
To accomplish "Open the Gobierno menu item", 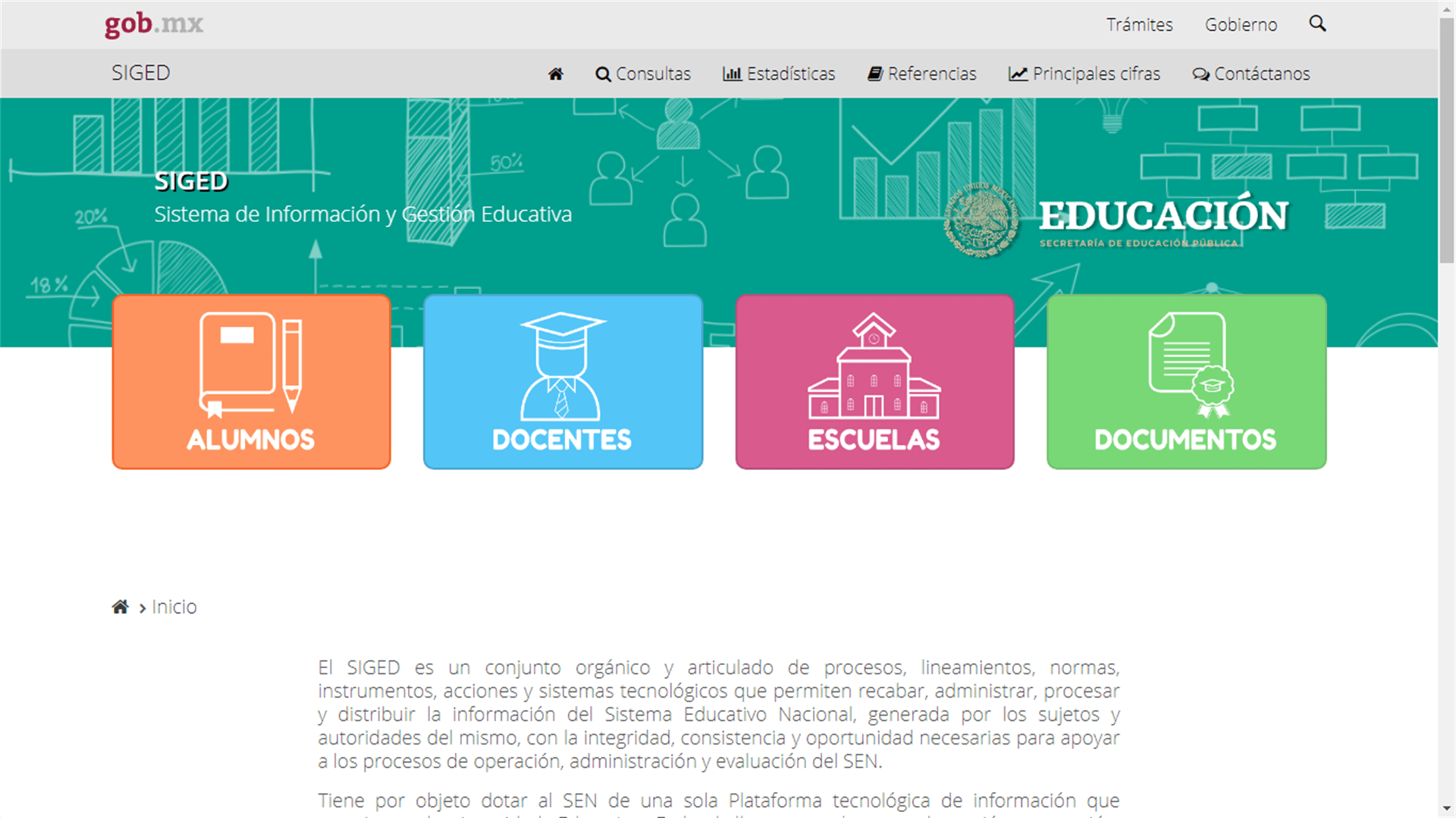I will 1241,25.
